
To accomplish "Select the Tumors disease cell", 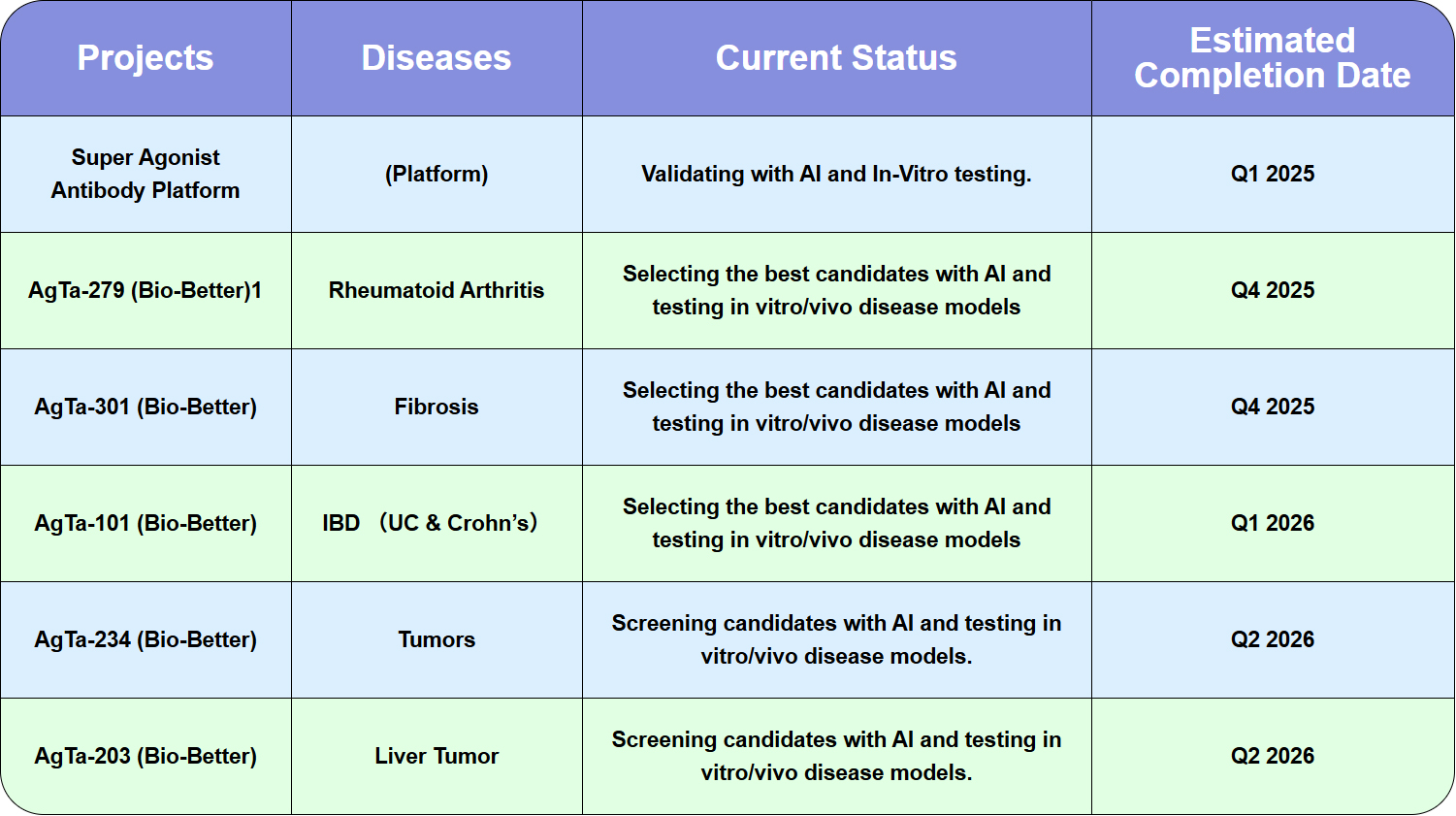I will (437, 639).
